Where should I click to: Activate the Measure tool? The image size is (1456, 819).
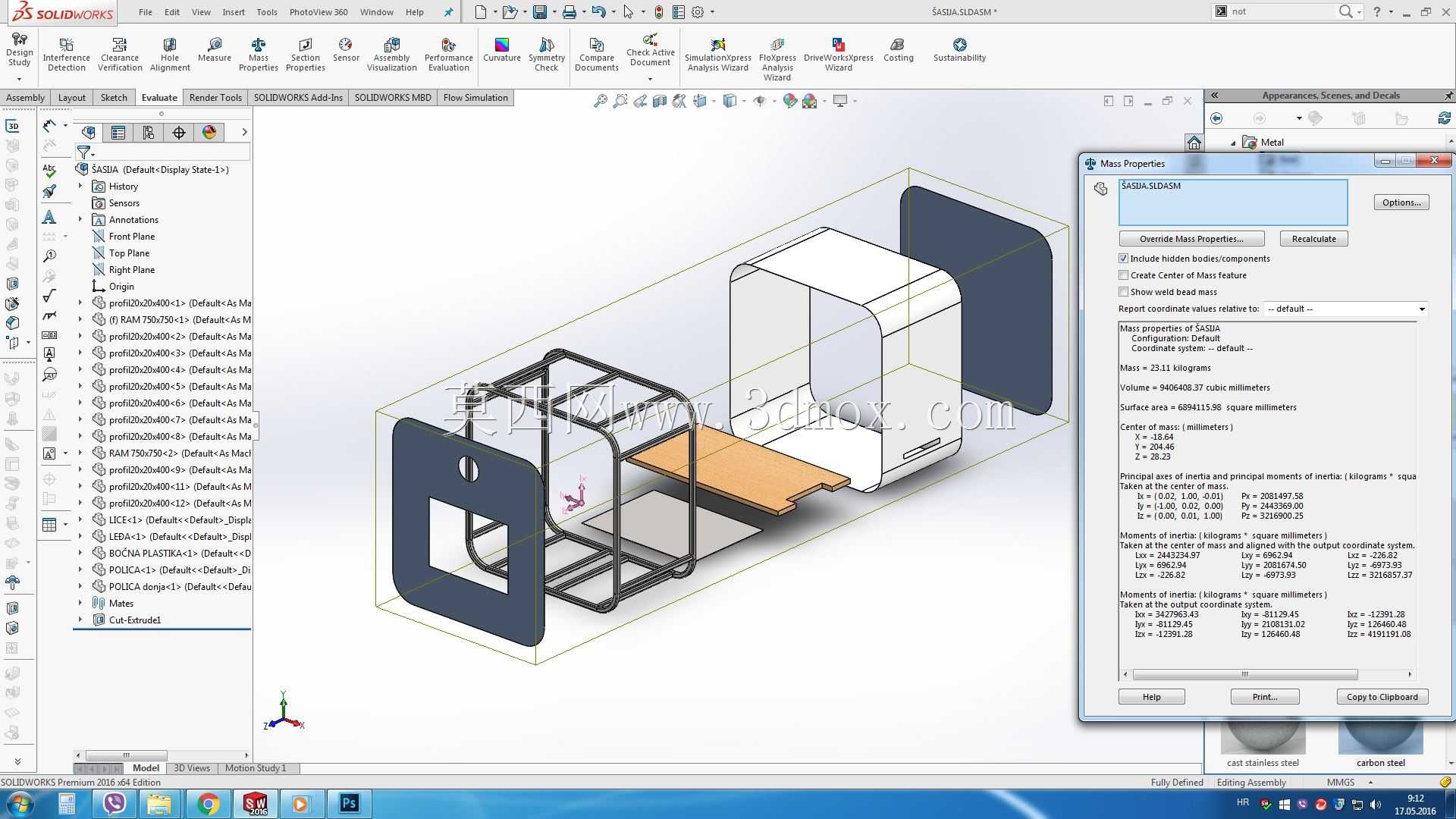pos(215,50)
